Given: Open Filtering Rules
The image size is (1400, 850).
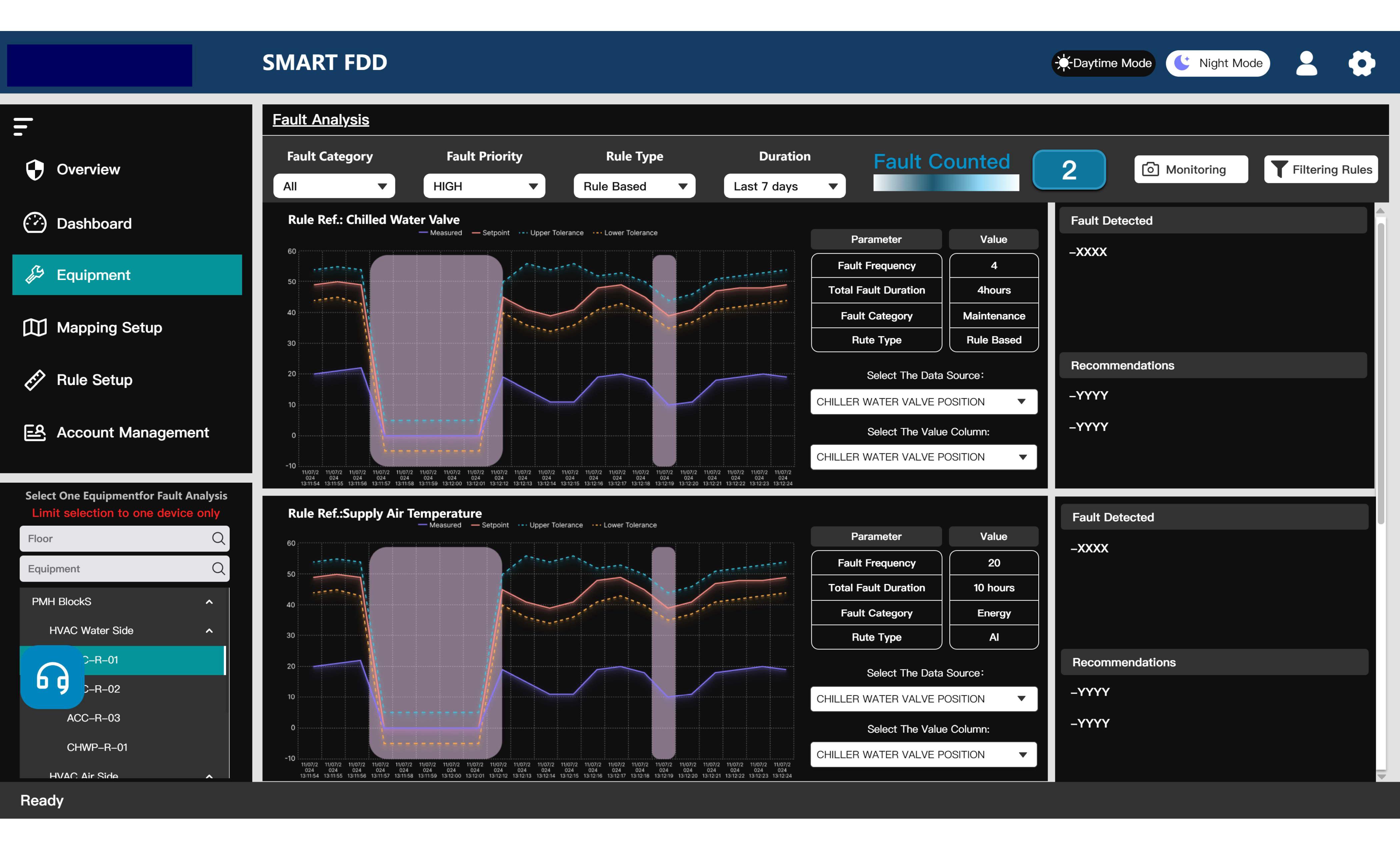Looking at the screenshot, I should pyautogui.click(x=1320, y=169).
